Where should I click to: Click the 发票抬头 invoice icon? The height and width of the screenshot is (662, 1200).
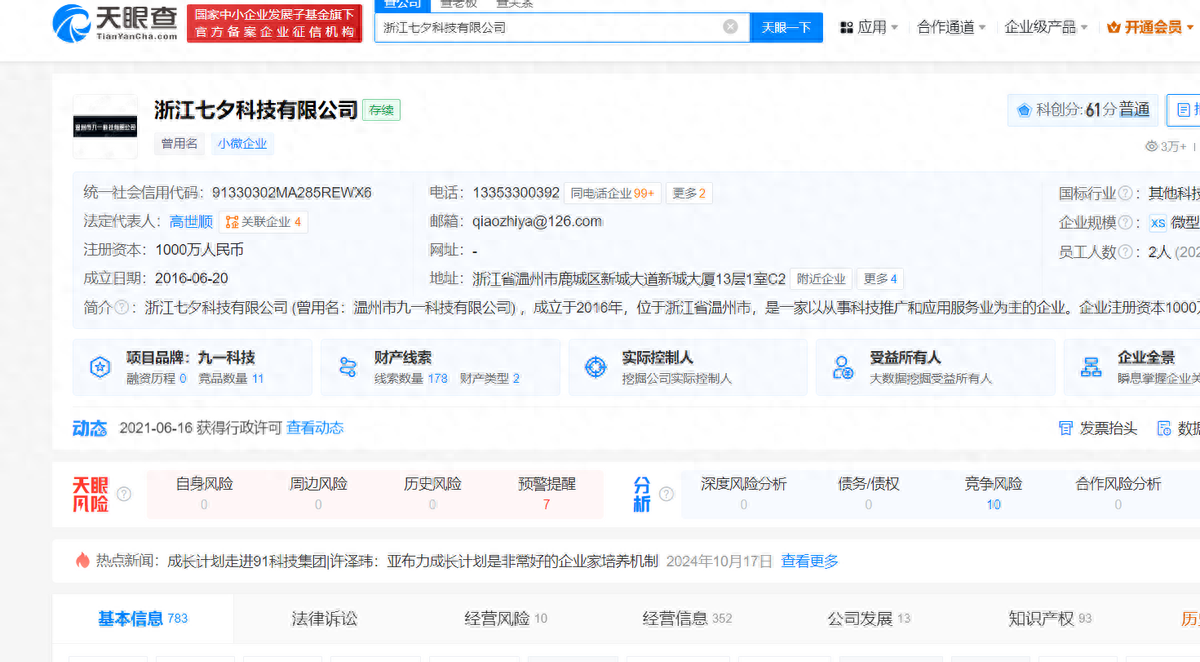(1066, 428)
